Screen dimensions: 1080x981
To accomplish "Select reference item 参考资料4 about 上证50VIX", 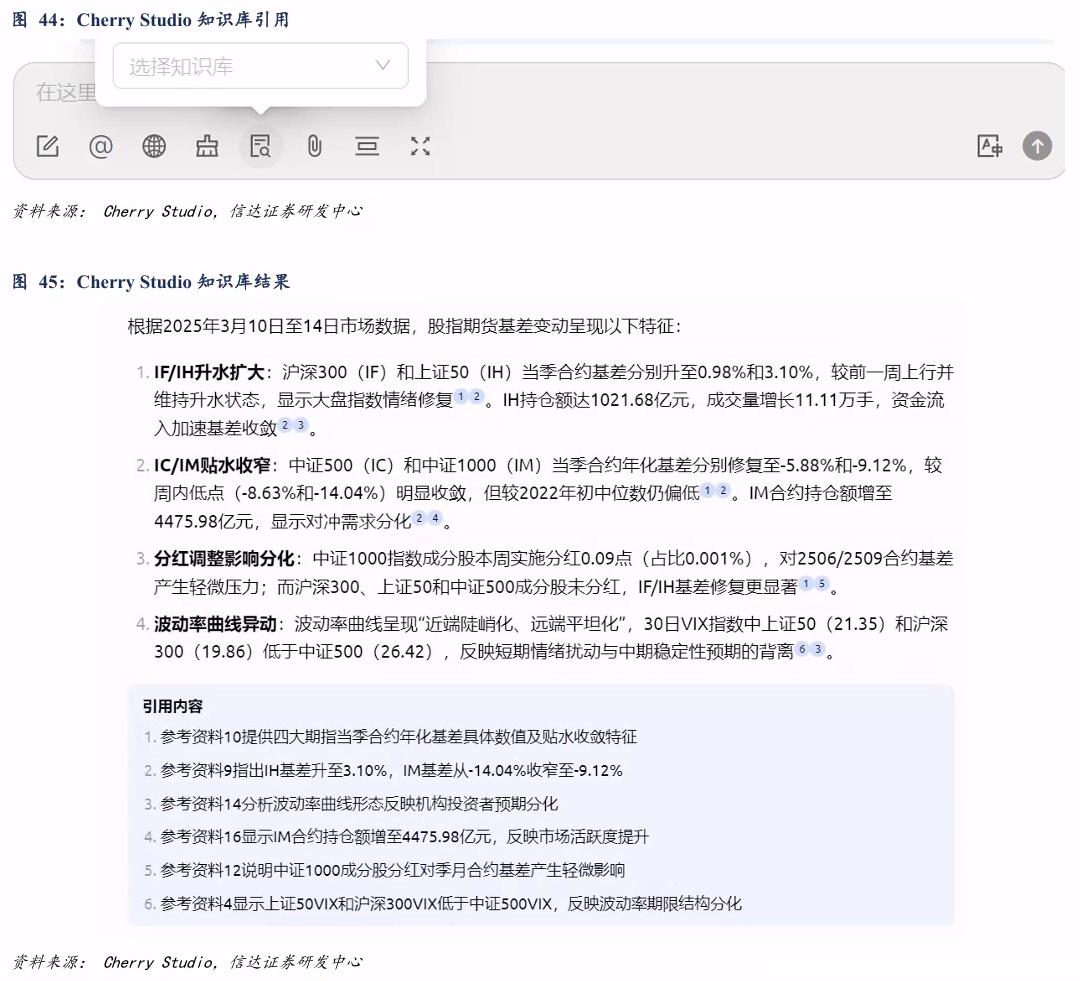I will (450, 904).
